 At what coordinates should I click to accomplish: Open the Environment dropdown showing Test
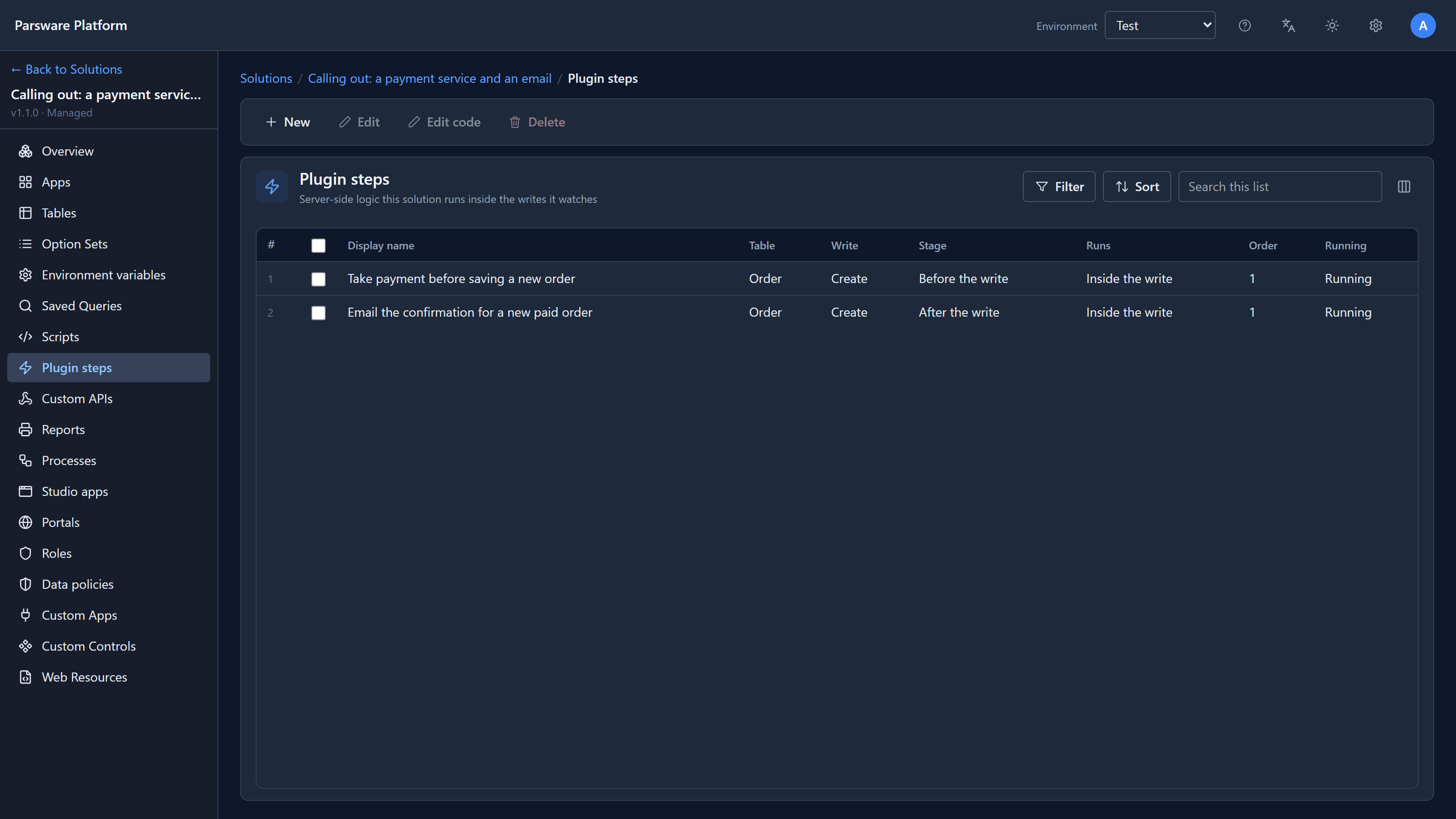(x=1160, y=25)
